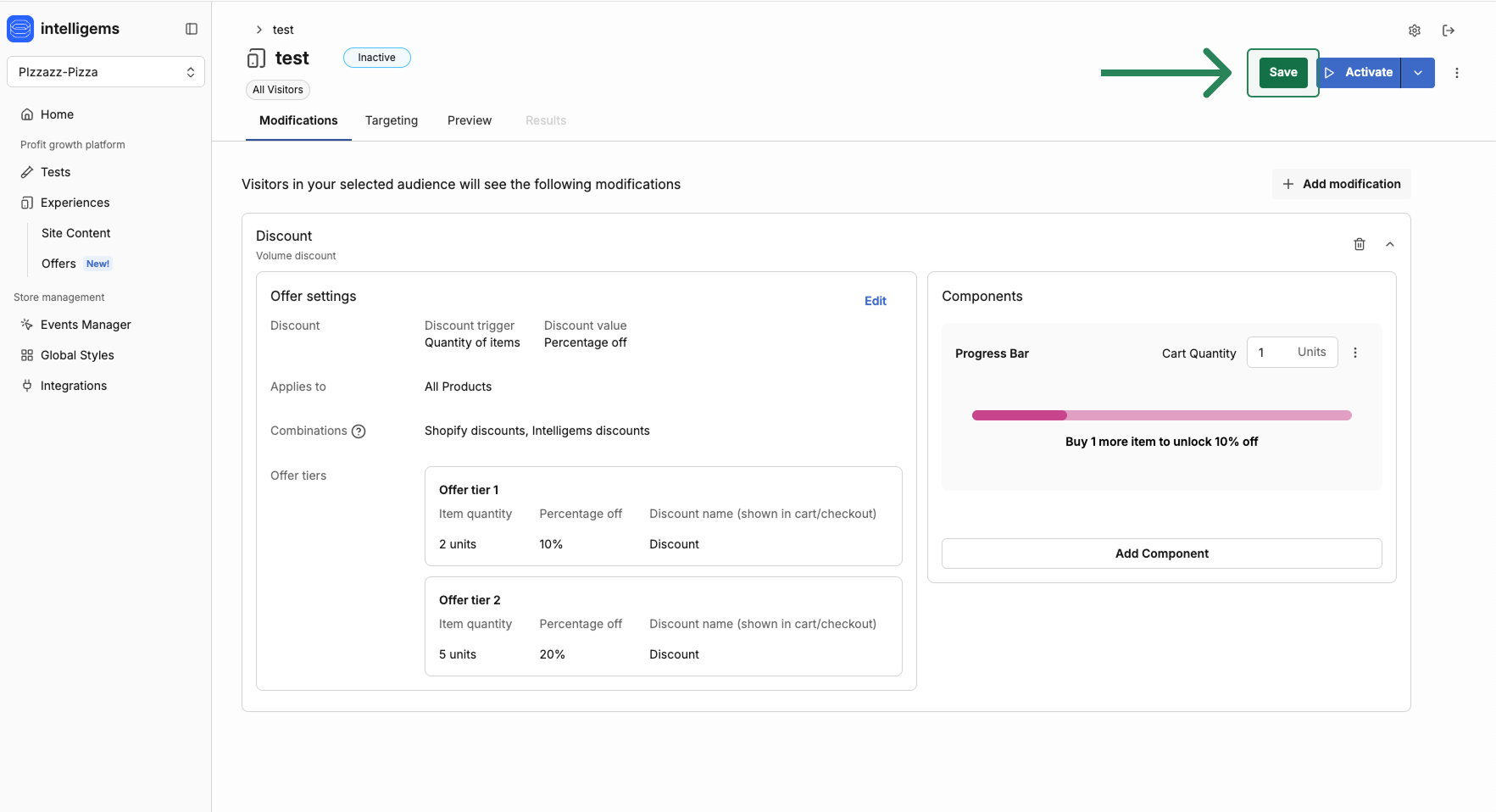This screenshot has height=812, width=1496.
Task: Open Events Manager in sidebar
Action: (x=86, y=325)
